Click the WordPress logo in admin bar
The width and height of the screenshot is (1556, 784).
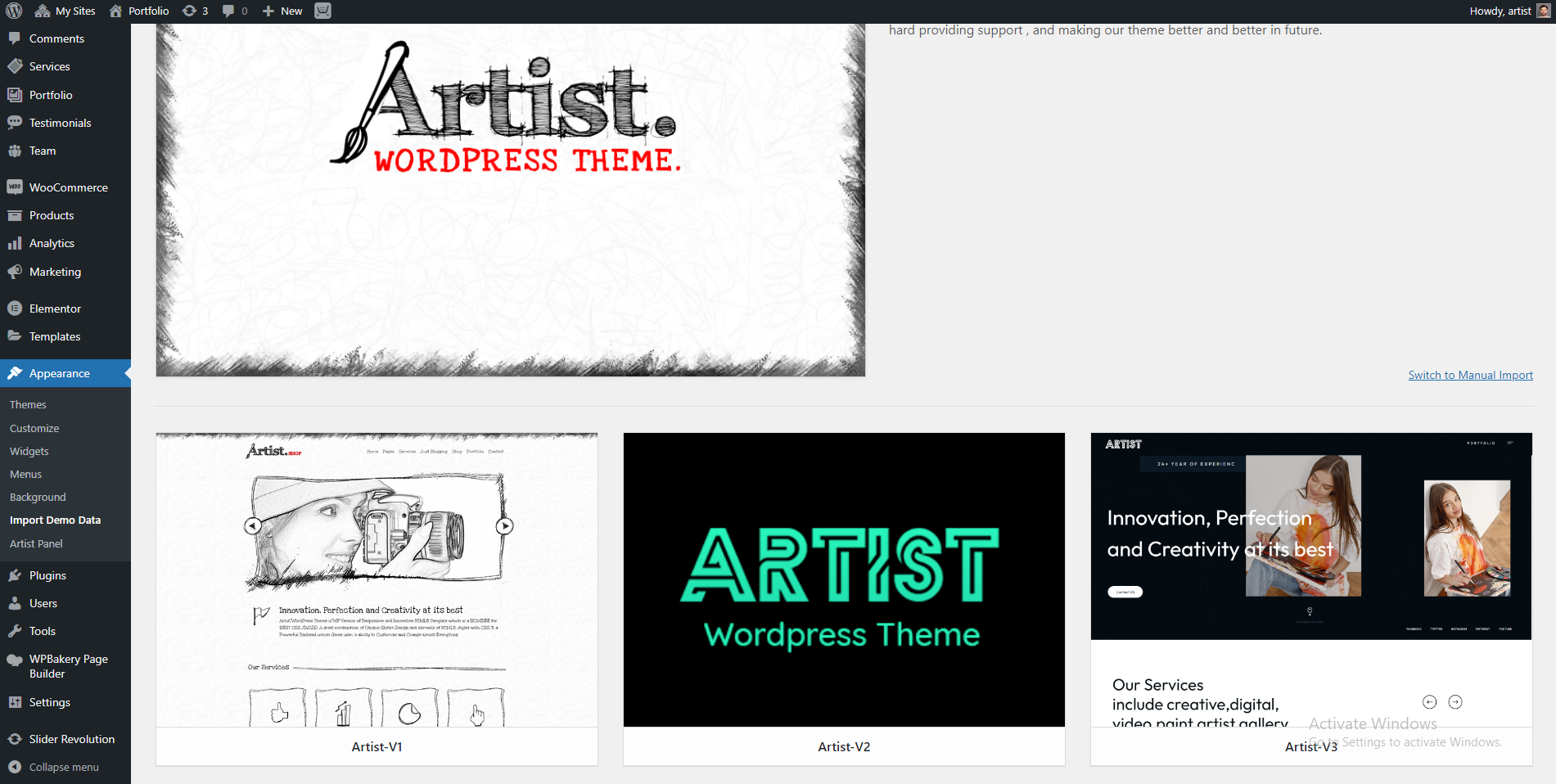[14, 11]
